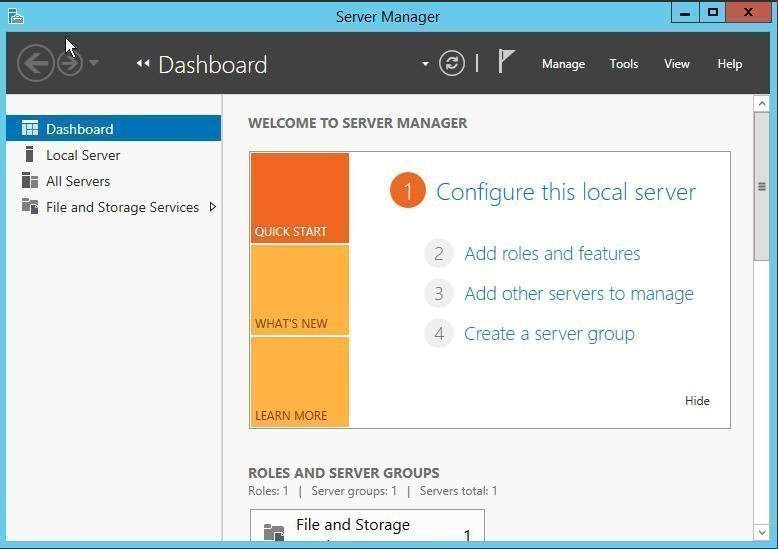Viewport: 778px width, 549px height.
Task: Click the vertical scrollbar thumb
Action: [762, 187]
